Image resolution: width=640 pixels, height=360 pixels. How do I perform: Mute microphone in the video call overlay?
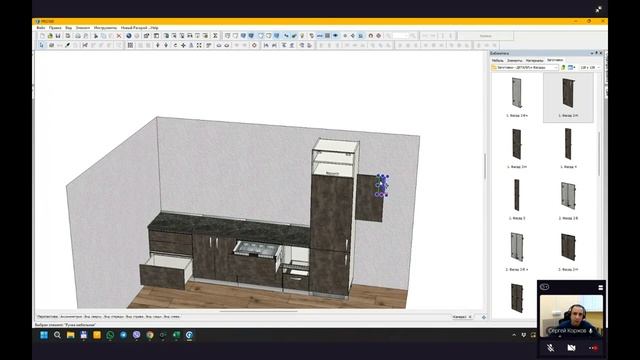point(550,348)
